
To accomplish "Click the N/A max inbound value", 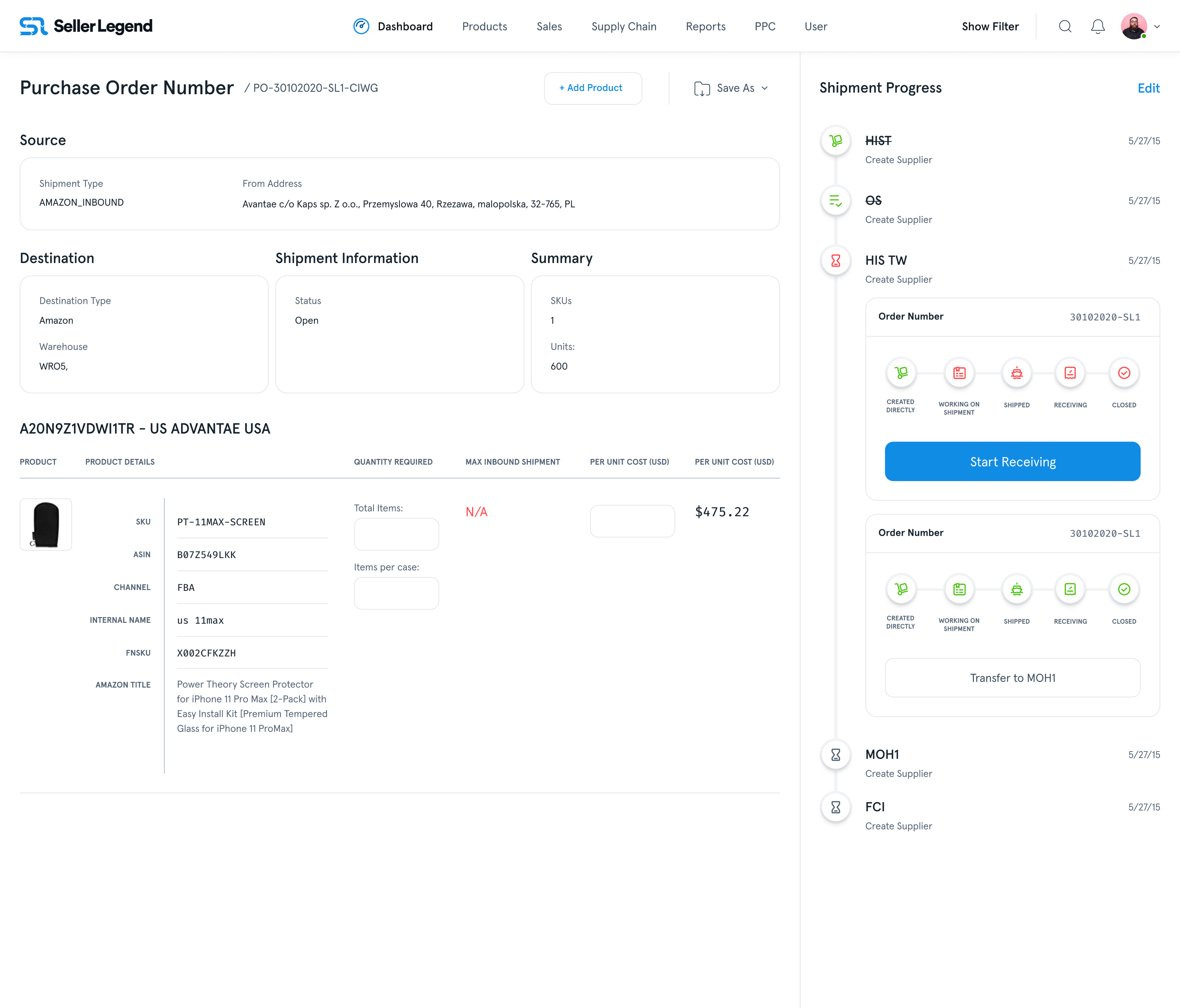I will (x=476, y=512).
